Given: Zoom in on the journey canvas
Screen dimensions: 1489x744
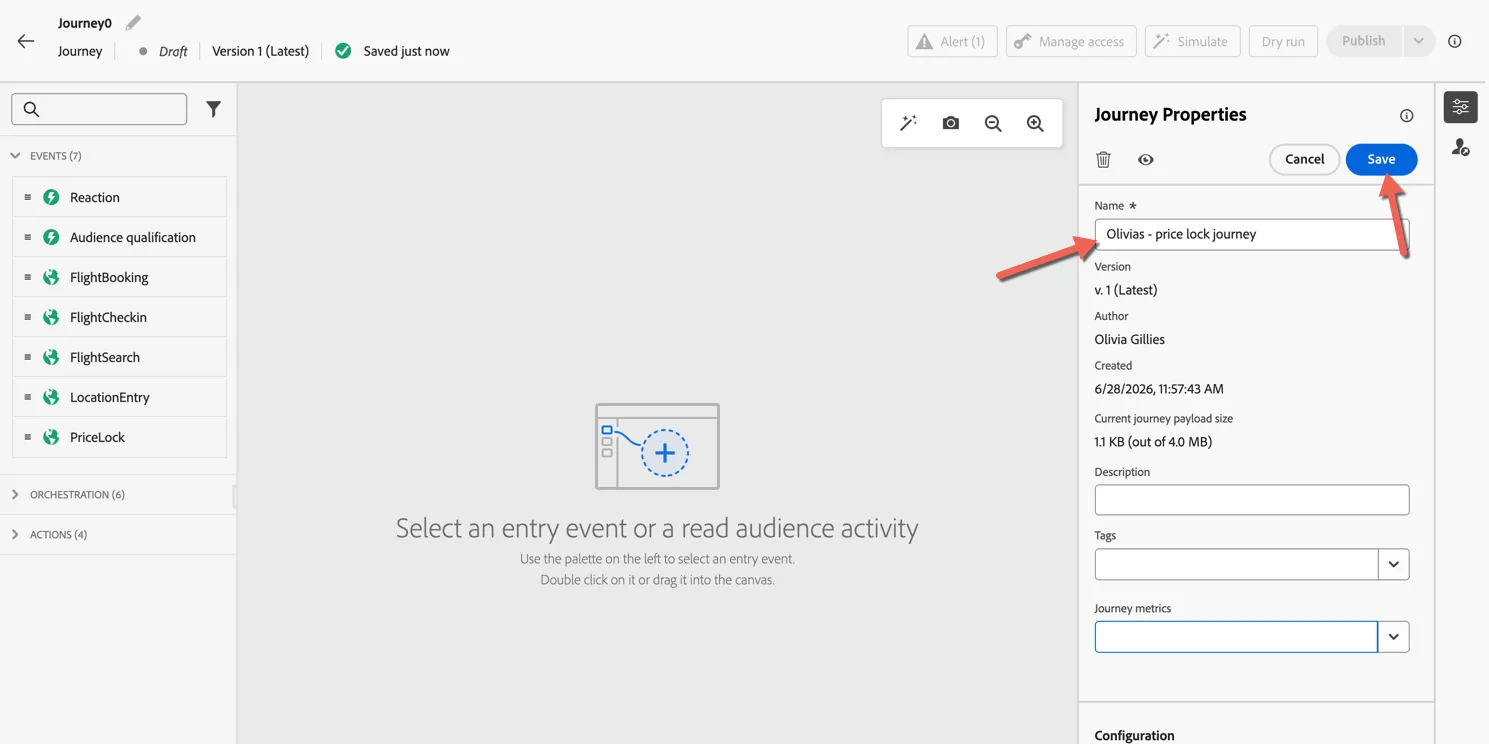Looking at the screenshot, I should pyautogui.click(x=1035, y=123).
